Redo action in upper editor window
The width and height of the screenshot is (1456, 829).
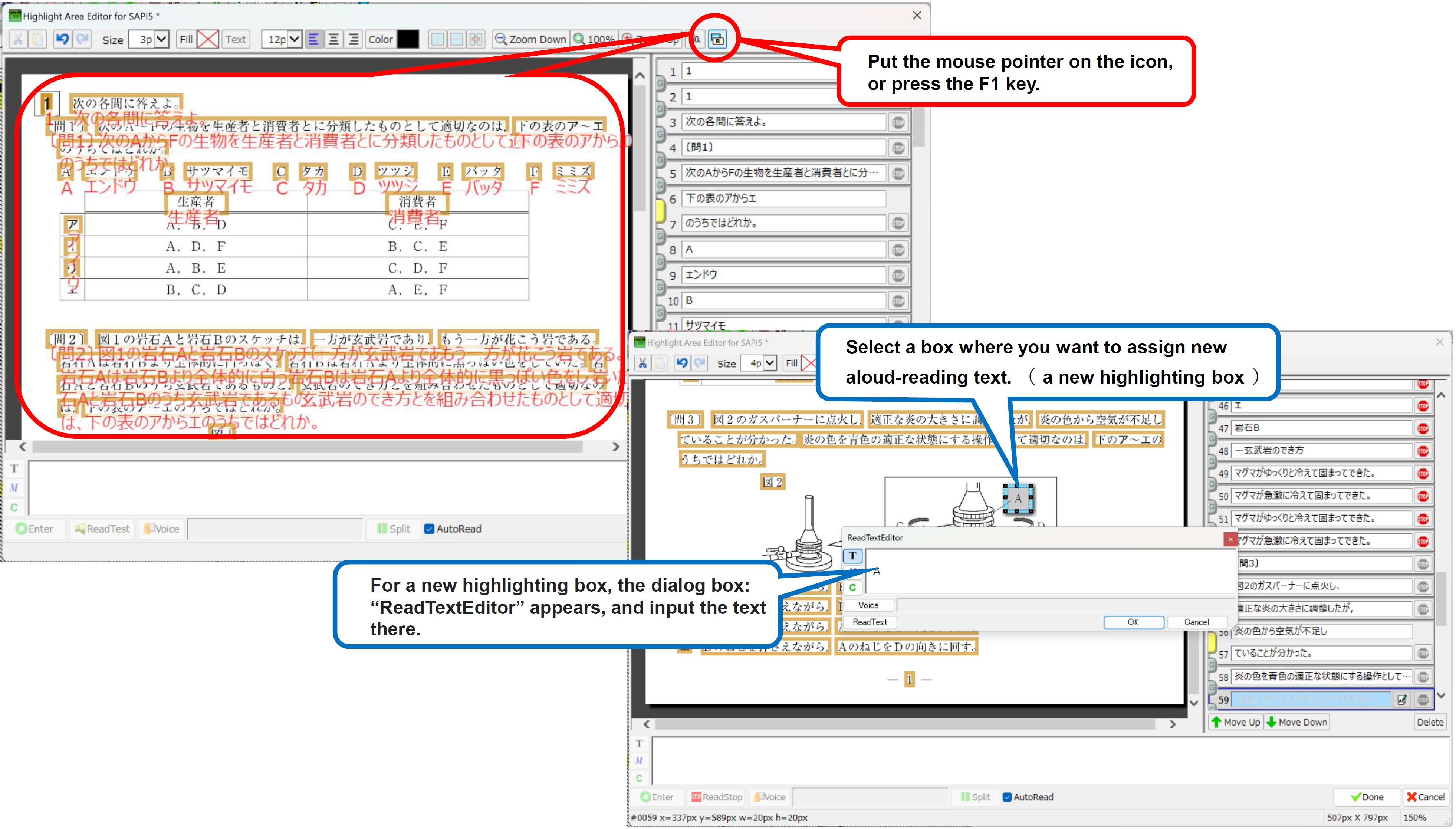(83, 39)
